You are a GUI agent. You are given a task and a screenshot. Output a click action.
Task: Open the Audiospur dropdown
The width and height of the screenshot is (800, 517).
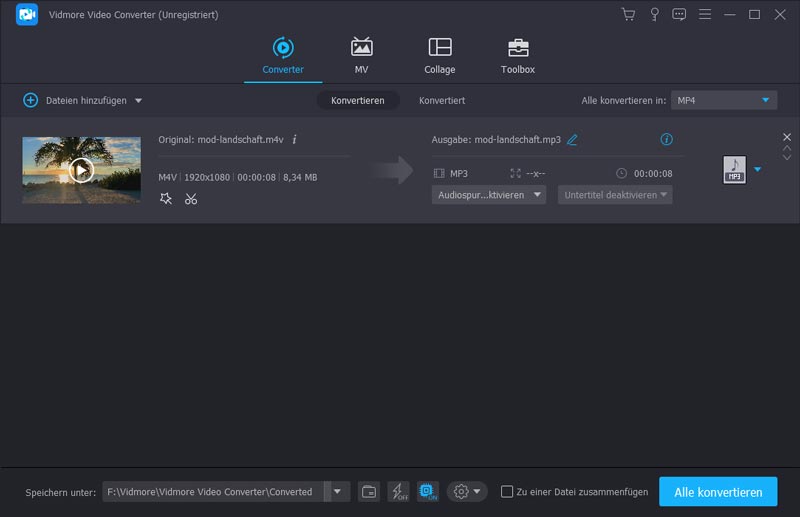489,195
